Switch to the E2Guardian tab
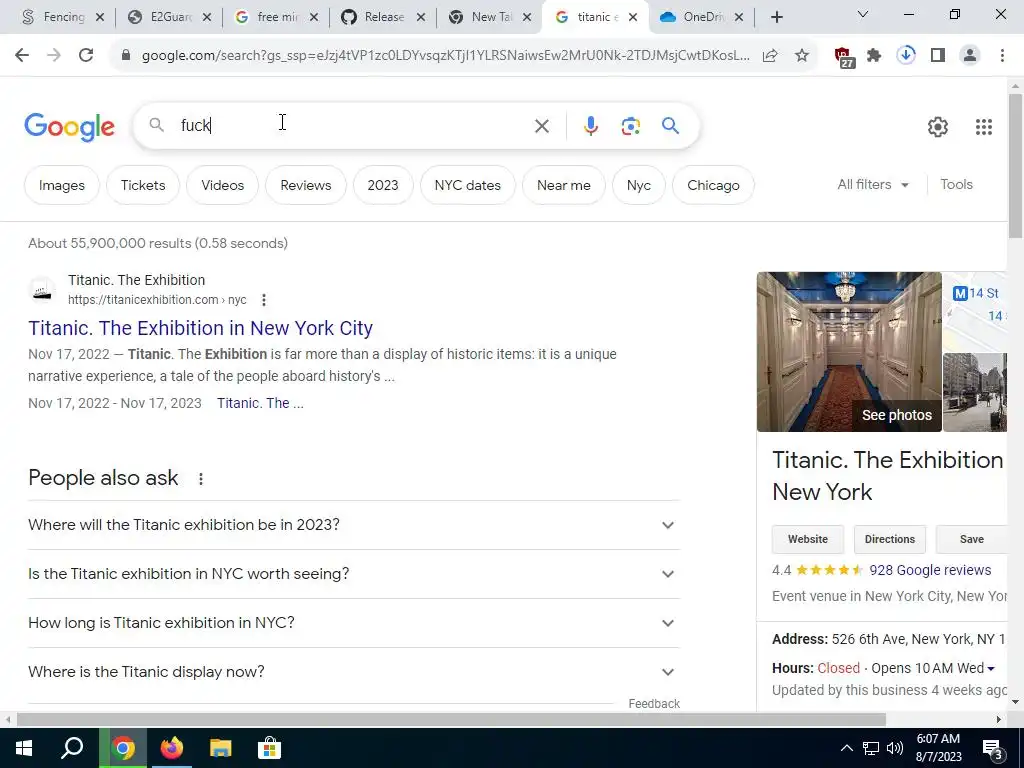The image size is (1024, 768). (170, 17)
